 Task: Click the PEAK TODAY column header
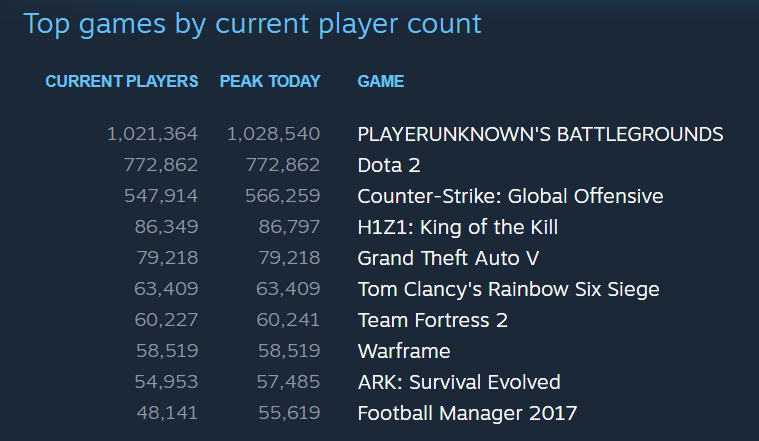pos(270,81)
